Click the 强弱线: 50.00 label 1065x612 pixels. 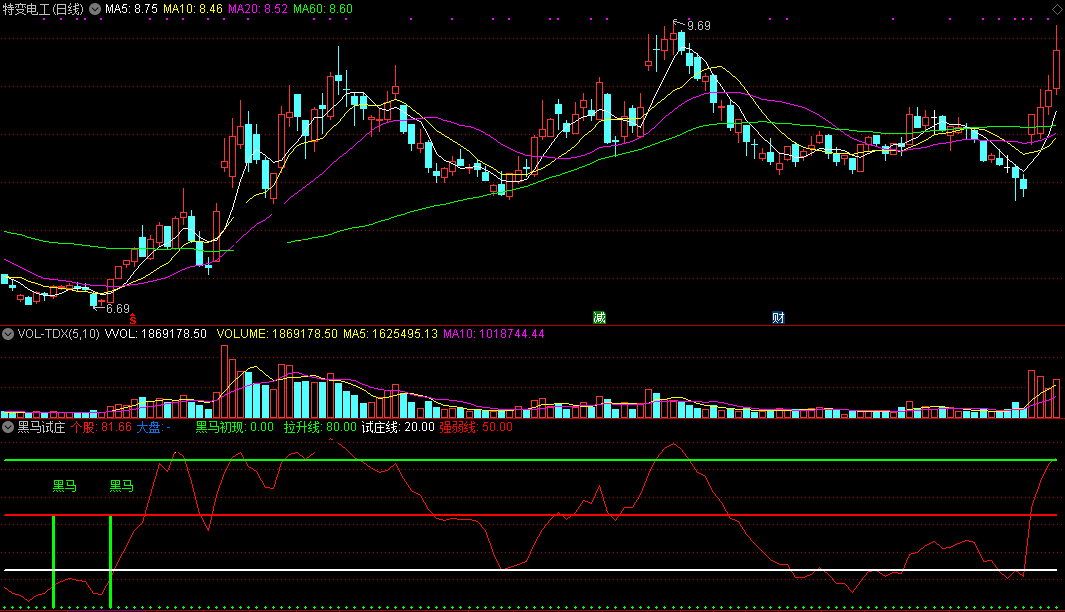476,427
